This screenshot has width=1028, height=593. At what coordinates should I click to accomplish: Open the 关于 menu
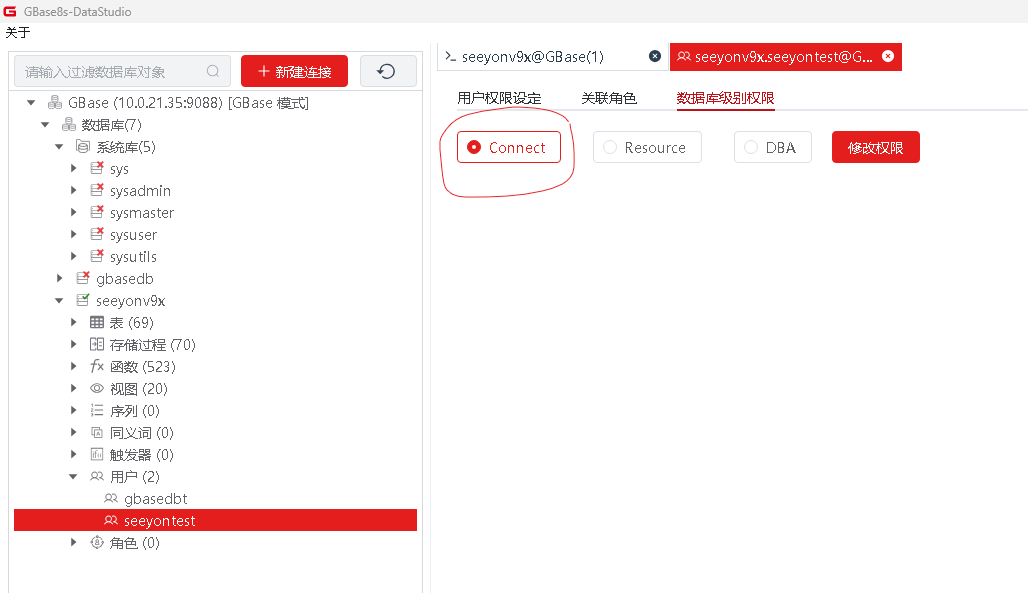coord(18,32)
